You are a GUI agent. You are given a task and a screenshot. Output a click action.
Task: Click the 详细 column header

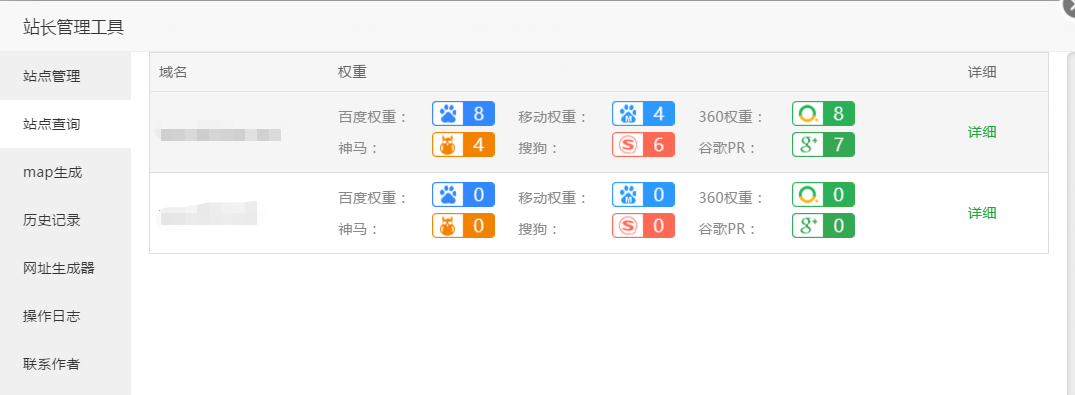click(982, 72)
